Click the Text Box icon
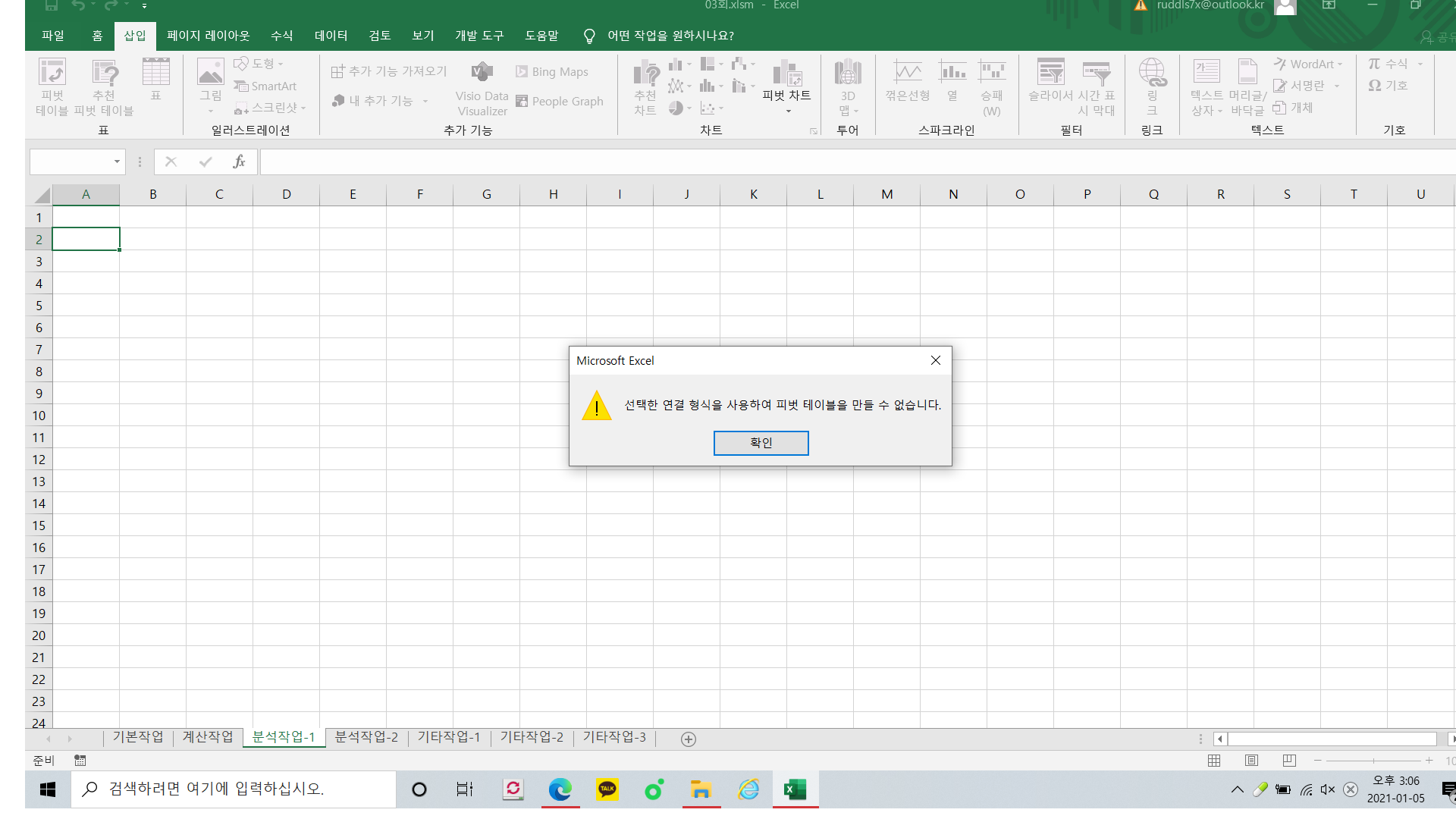Viewport: 1456px width, 819px height. click(x=1206, y=73)
